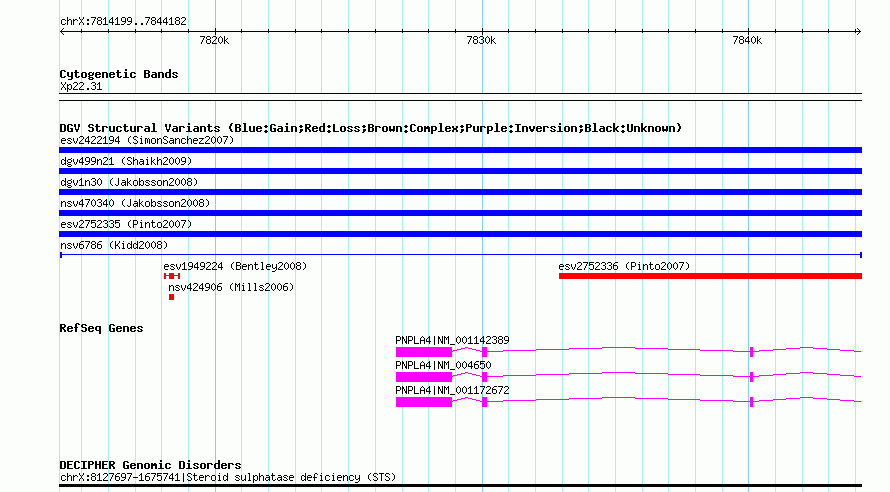Select the red loss bar under esv2752336
Screen dimensions: 890x492
(710, 276)
